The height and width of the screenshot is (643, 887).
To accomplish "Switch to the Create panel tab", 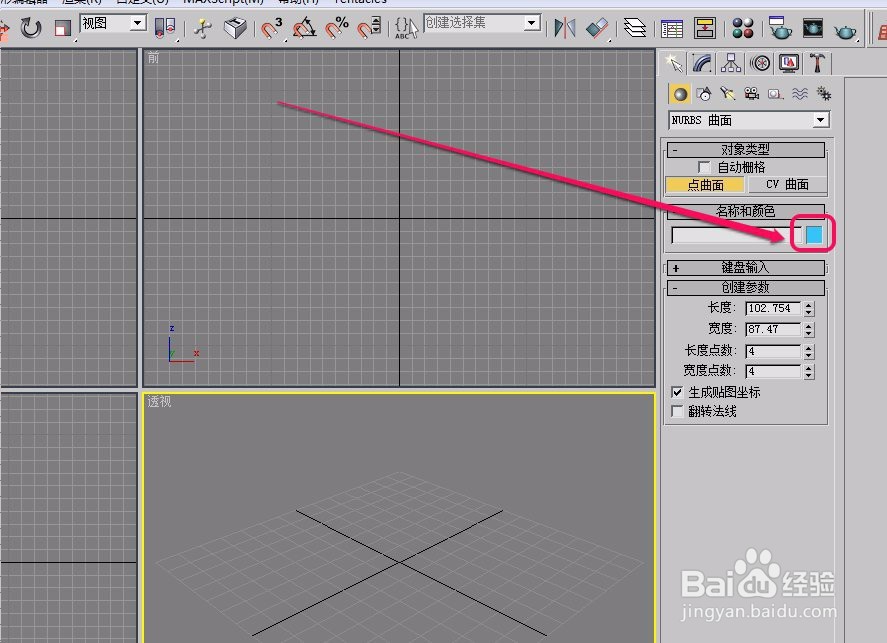I will [x=673, y=63].
